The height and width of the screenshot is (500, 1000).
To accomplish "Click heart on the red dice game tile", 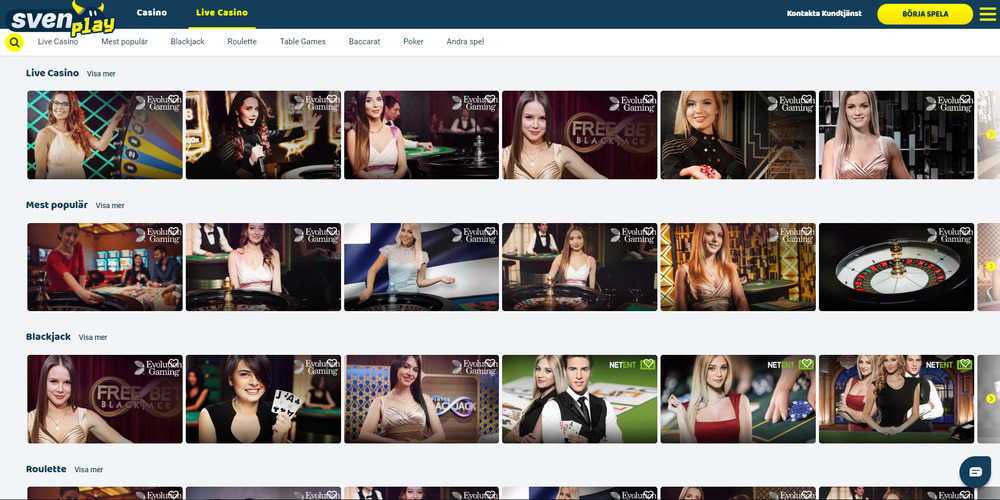I will coord(806,100).
